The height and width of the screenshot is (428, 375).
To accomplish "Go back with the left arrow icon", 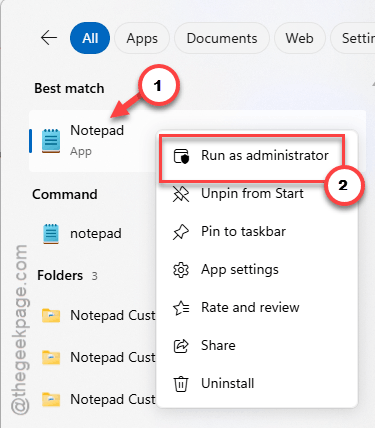I will click(x=49, y=38).
